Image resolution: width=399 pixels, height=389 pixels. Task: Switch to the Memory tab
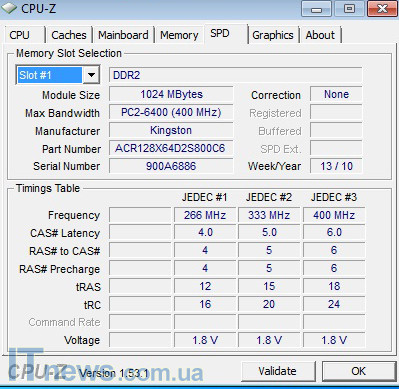[179, 35]
